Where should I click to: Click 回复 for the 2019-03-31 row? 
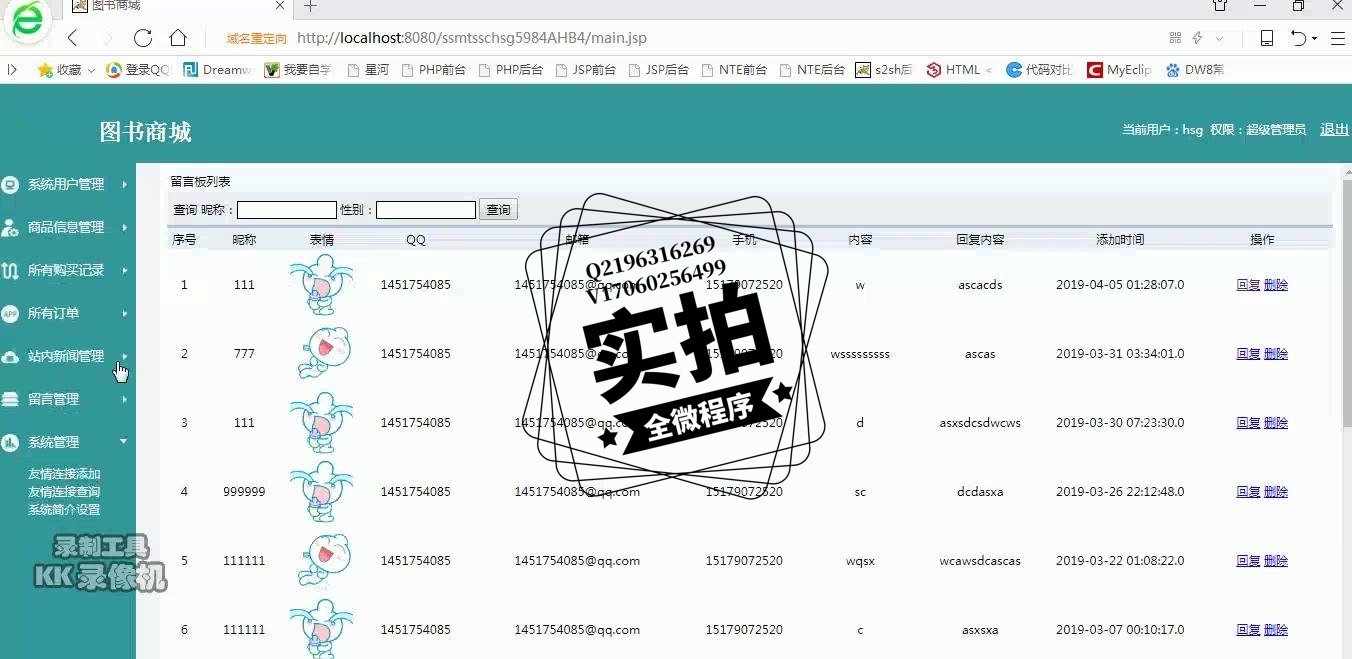coord(1248,354)
